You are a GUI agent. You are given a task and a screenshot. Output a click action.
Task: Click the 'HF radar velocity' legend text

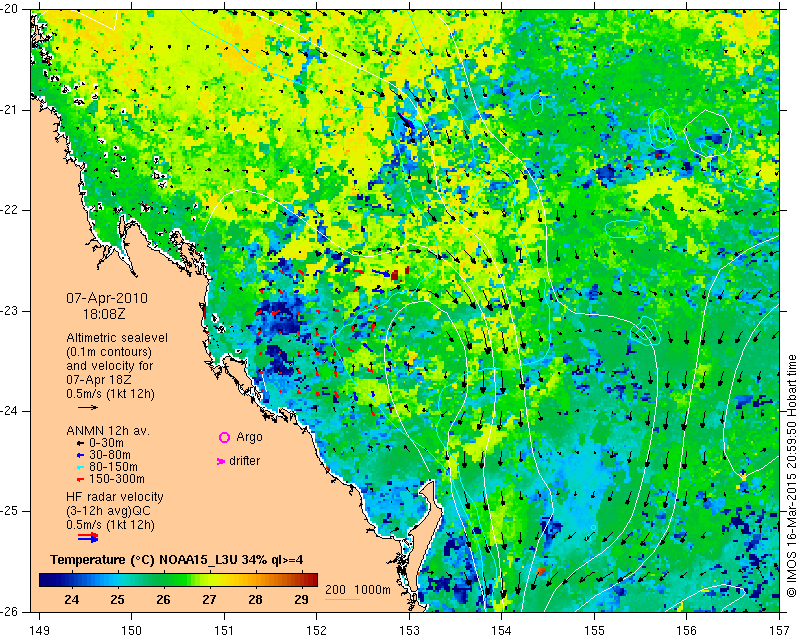(x=115, y=497)
